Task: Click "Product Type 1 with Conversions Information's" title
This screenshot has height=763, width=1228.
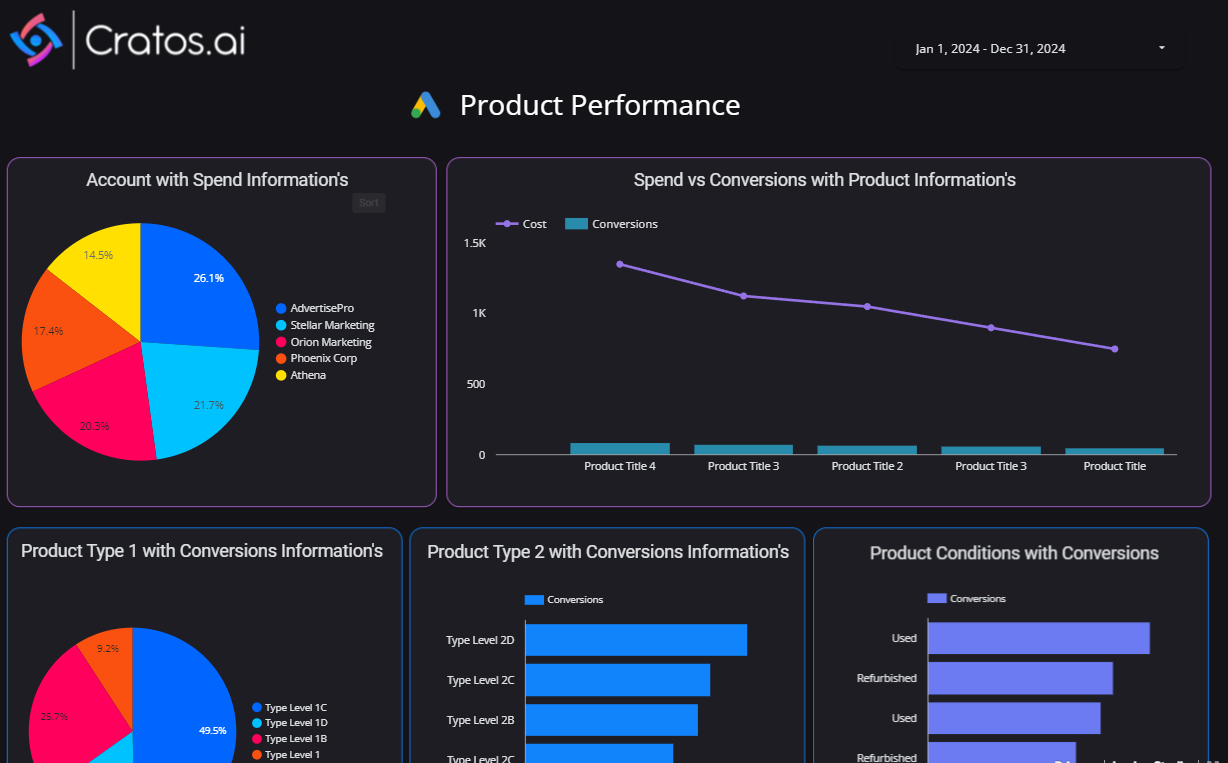Action: click(202, 551)
